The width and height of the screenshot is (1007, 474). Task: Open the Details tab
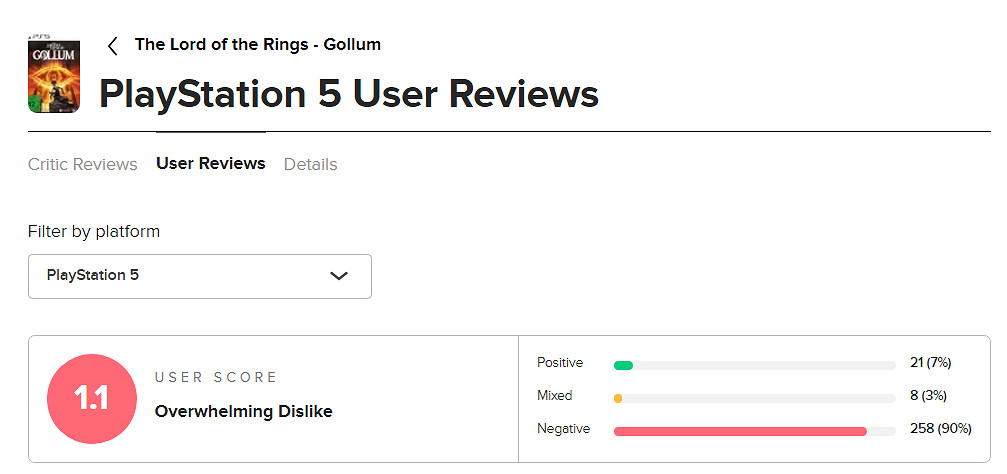click(310, 164)
